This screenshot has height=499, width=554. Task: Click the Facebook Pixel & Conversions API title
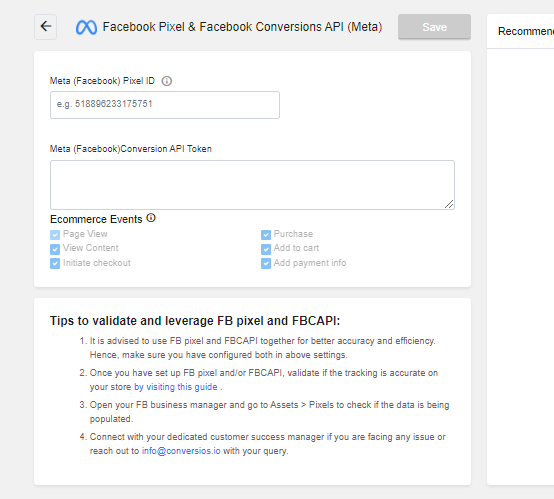[x=242, y=27]
